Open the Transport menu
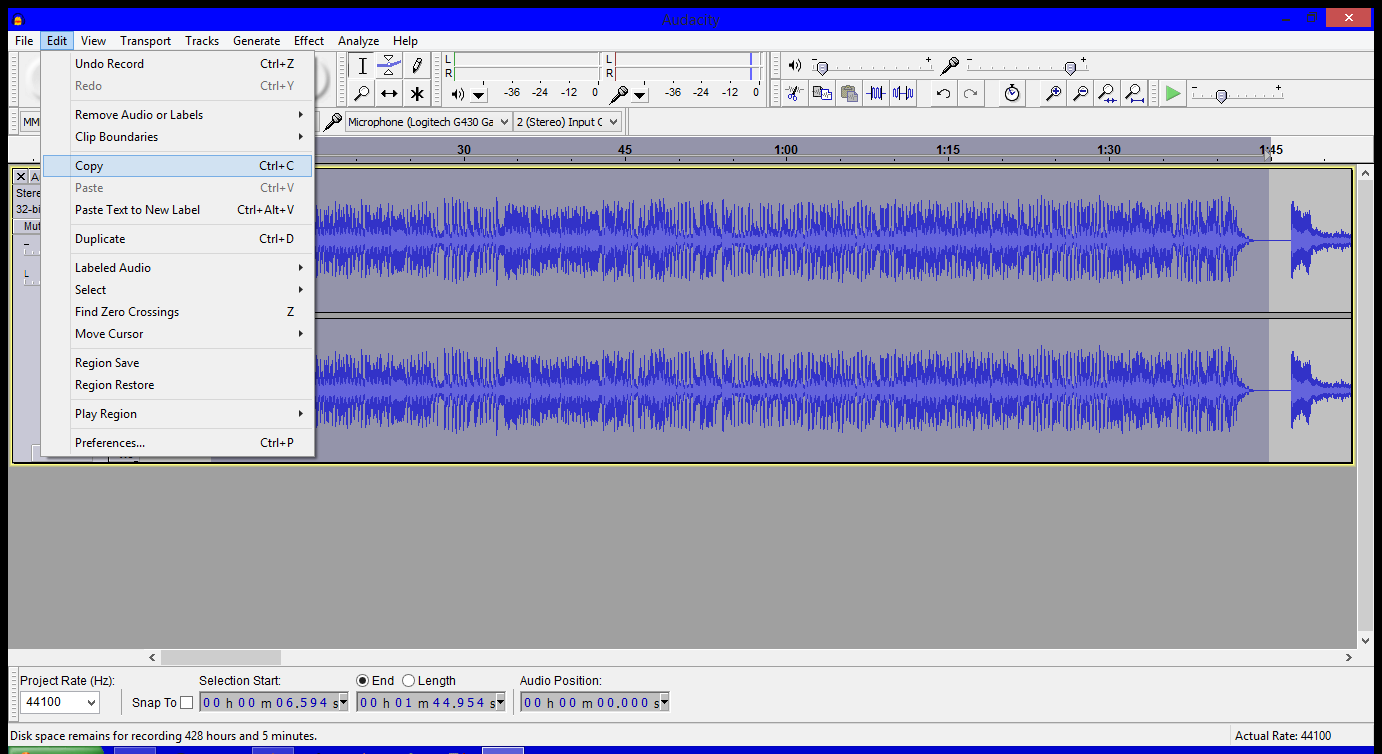This screenshot has width=1382, height=754. coord(146,41)
